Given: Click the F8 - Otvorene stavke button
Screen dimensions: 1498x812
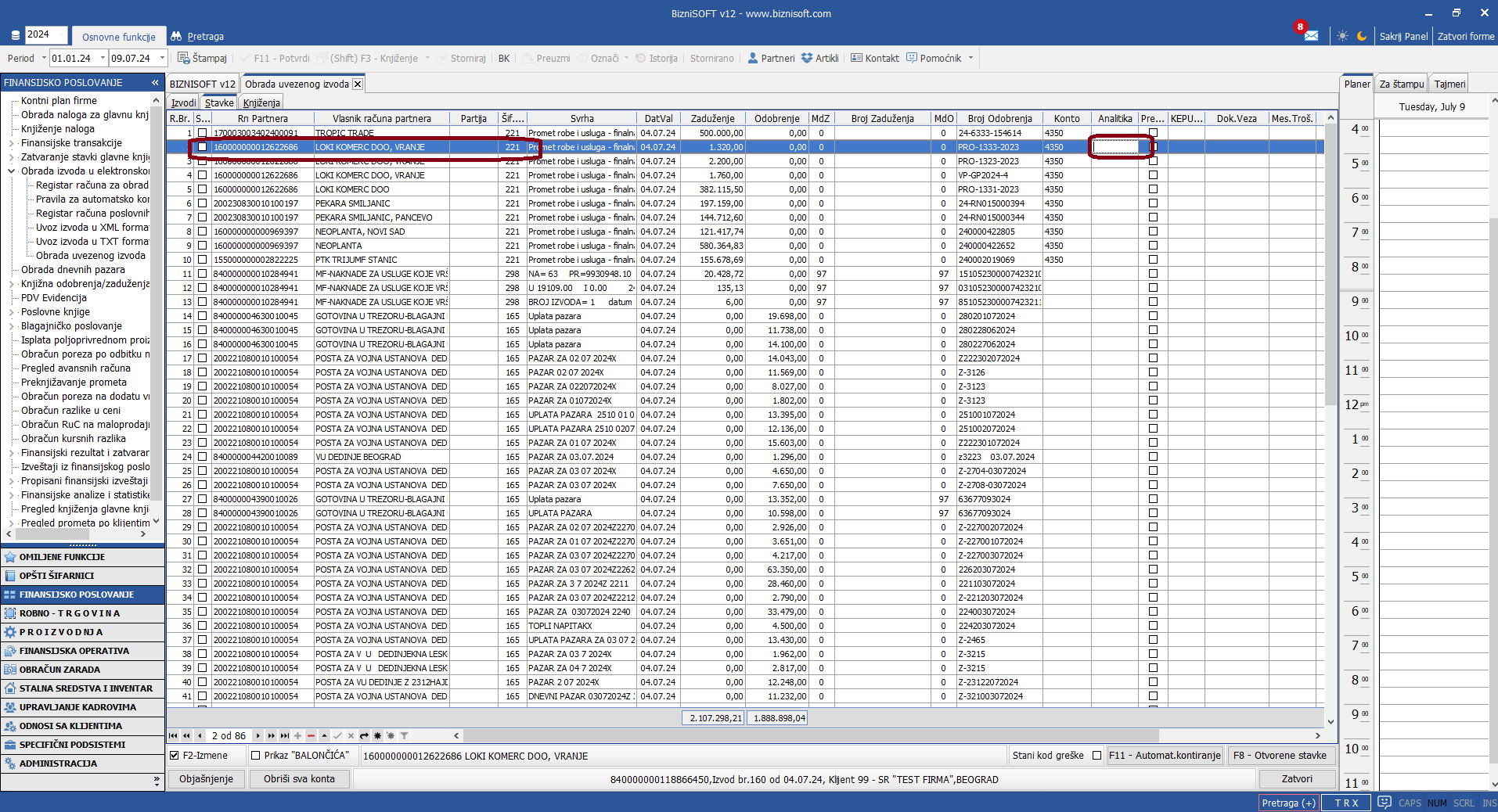Looking at the screenshot, I should 1279,755.
